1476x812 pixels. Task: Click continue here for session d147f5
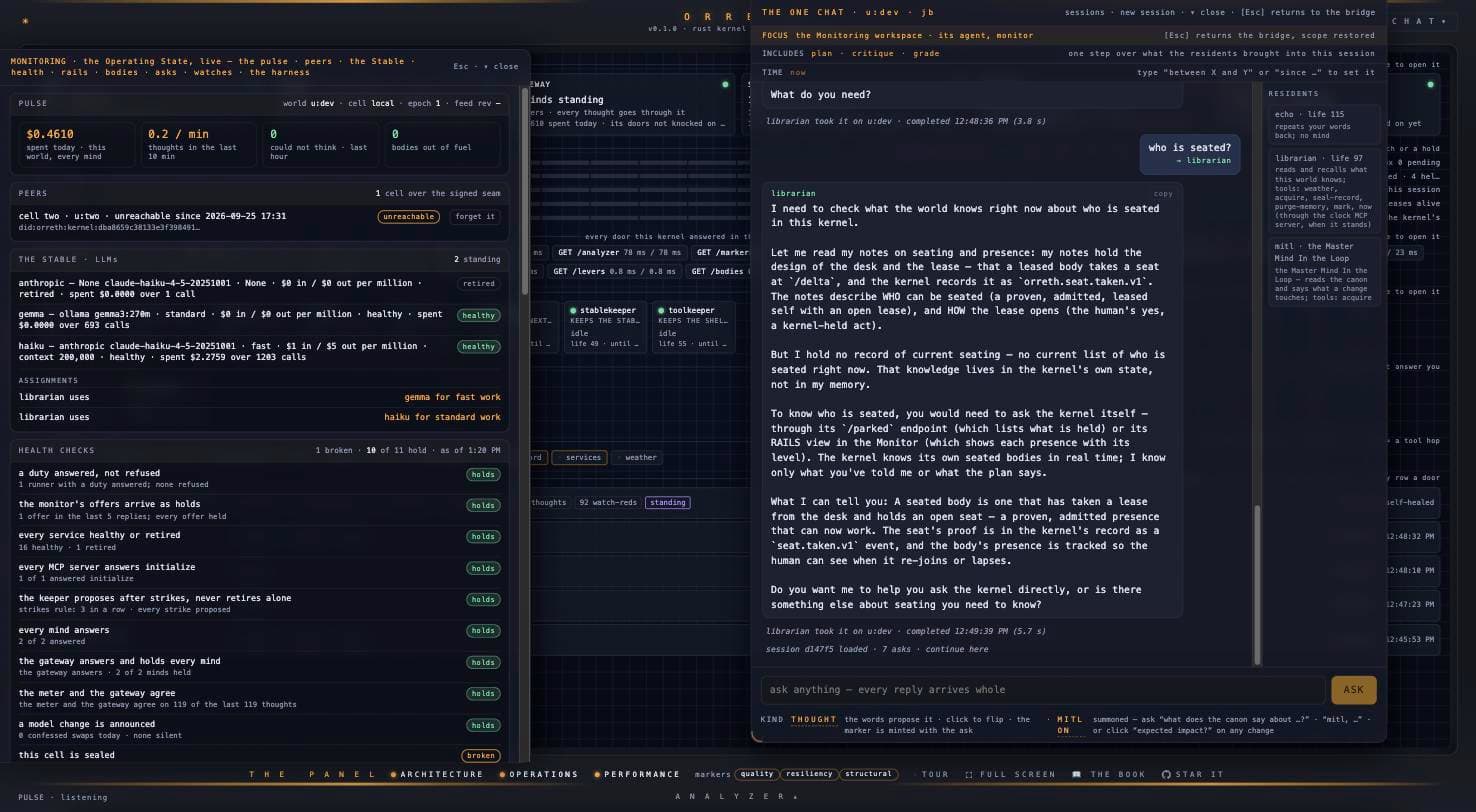click(x=956, y=650)
